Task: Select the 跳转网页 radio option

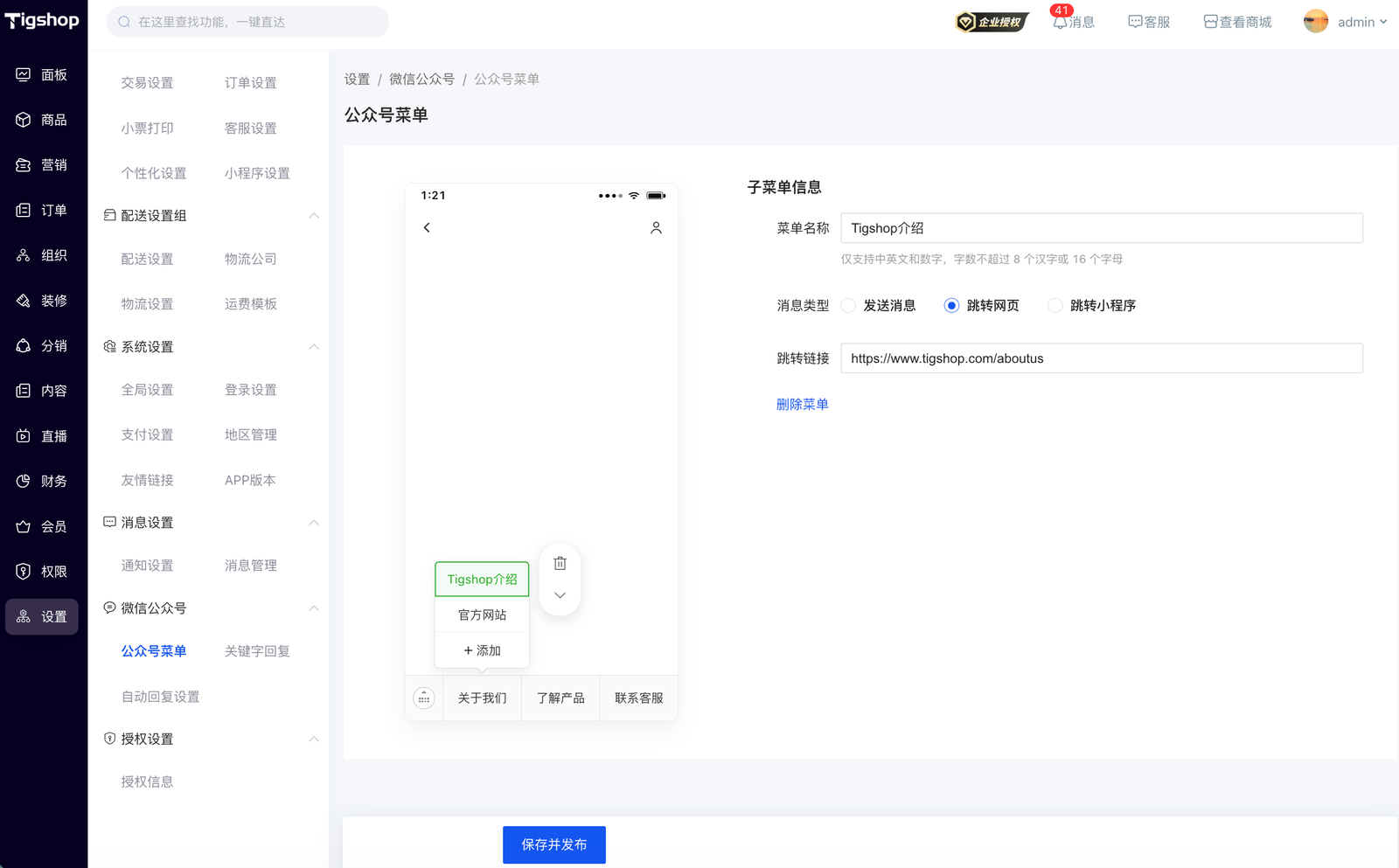Action: coord(951,306)
